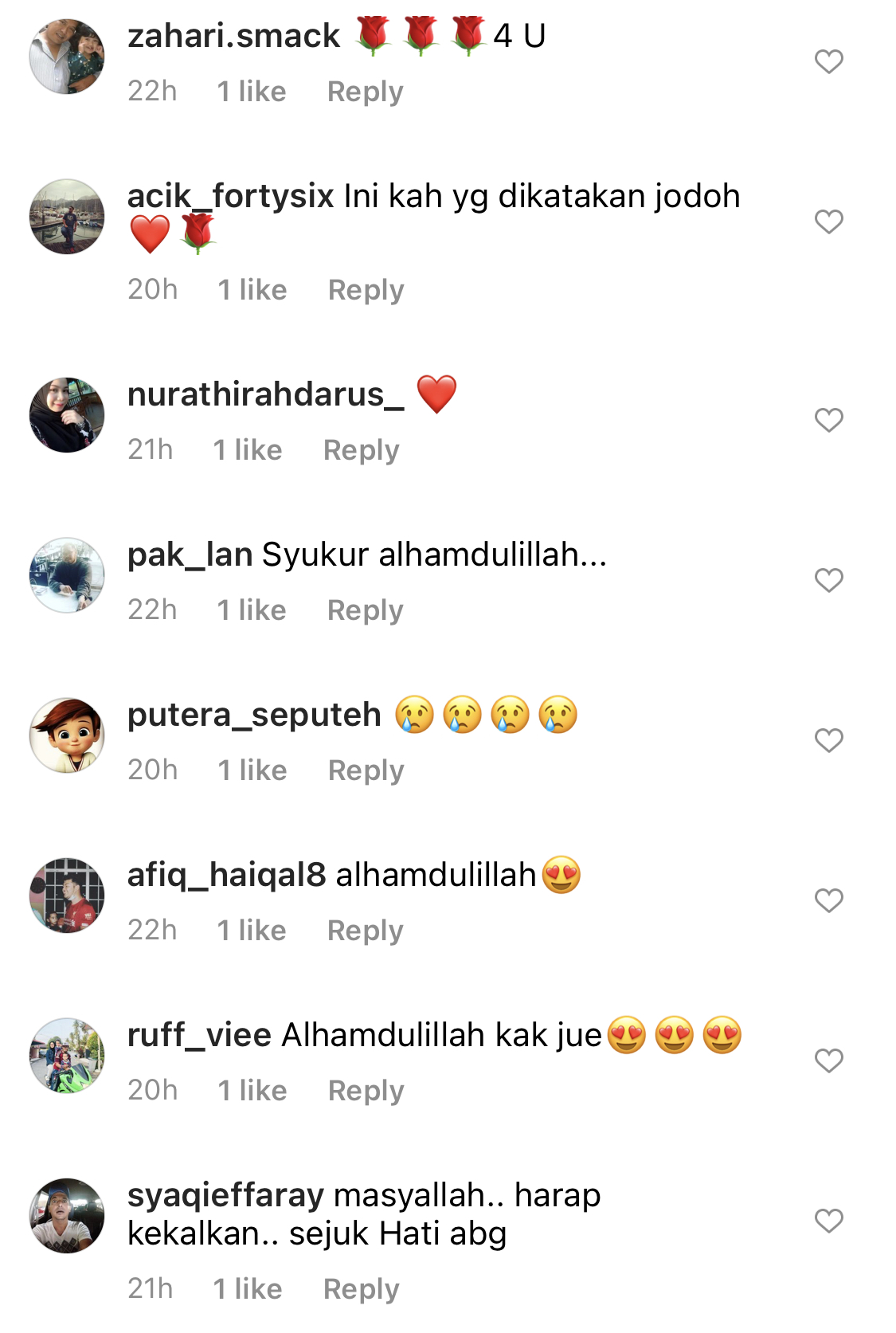Image resolution: width=896 pixels, height=1333 pixels.
Task: View the 1 like on putera_seputeh's comment
Action: [x=252, y=770]
